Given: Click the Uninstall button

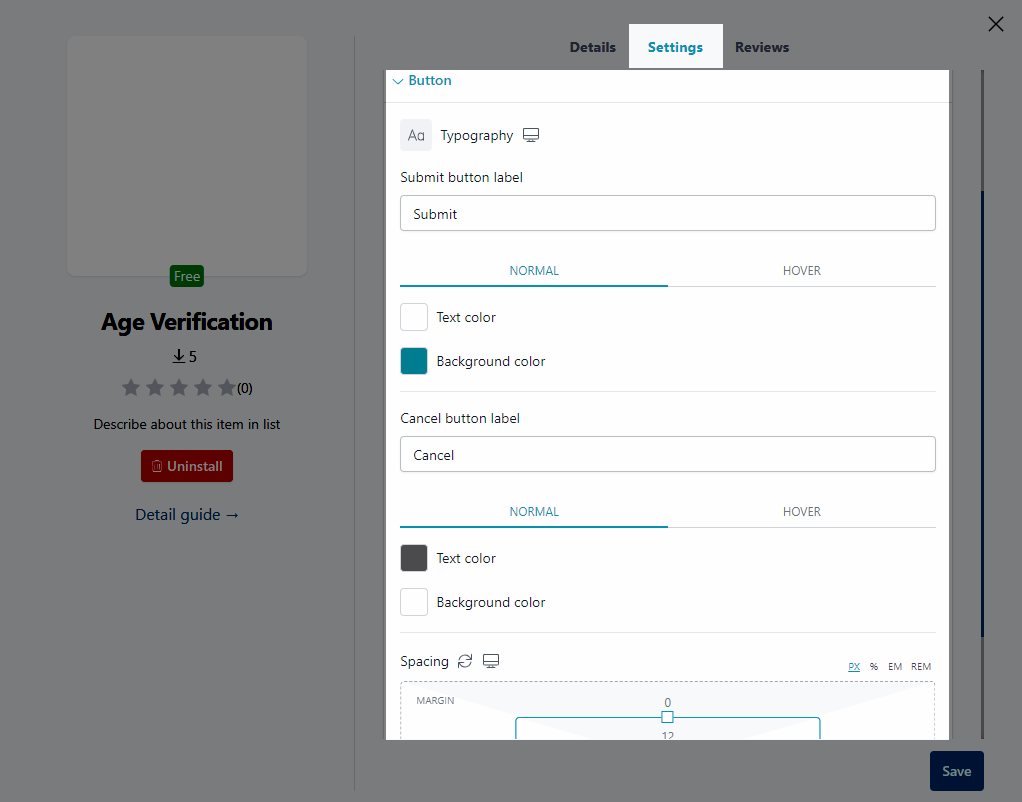Looking at the screenshot, I should (x=187, y=466).
